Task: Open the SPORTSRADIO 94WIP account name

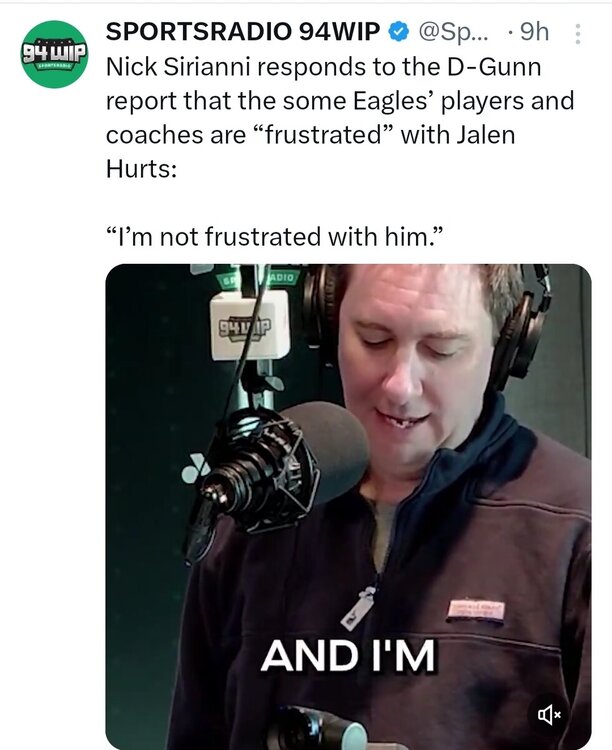Action: 243,32
